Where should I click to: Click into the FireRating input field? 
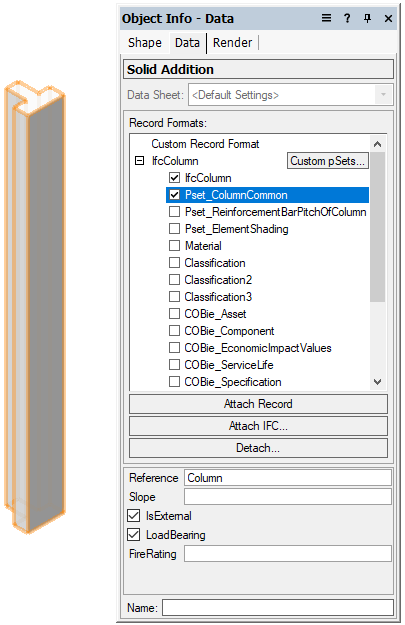288,554
